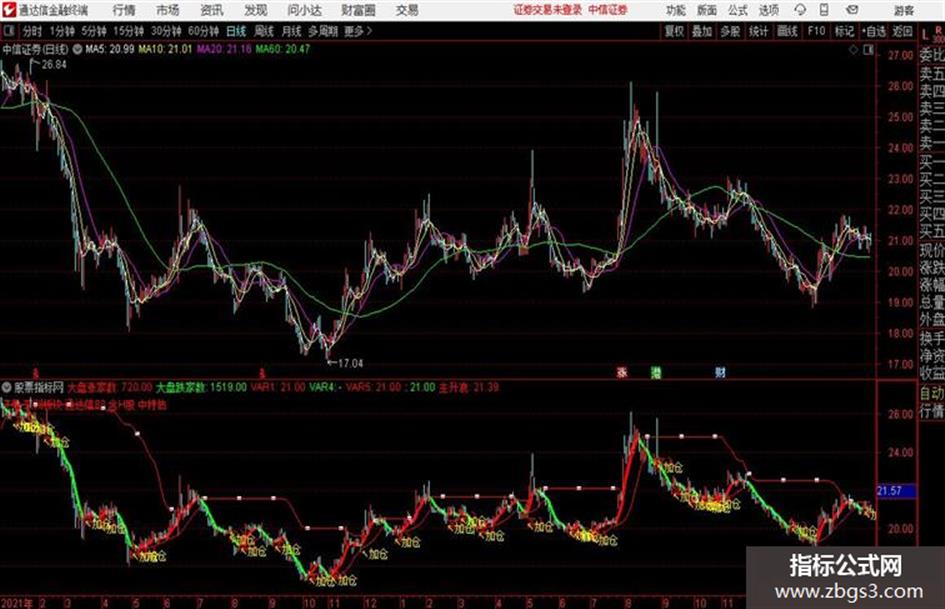Switch to 周线 weekly period

[x=264, y=31]
